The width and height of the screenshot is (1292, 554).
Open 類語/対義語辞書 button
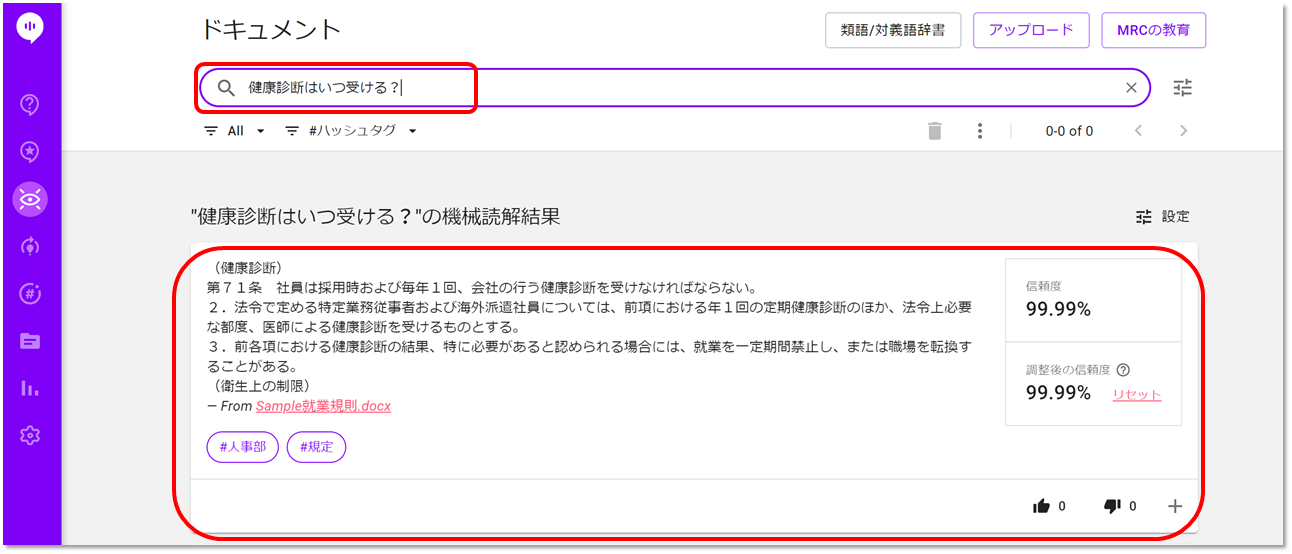point(893,30)
